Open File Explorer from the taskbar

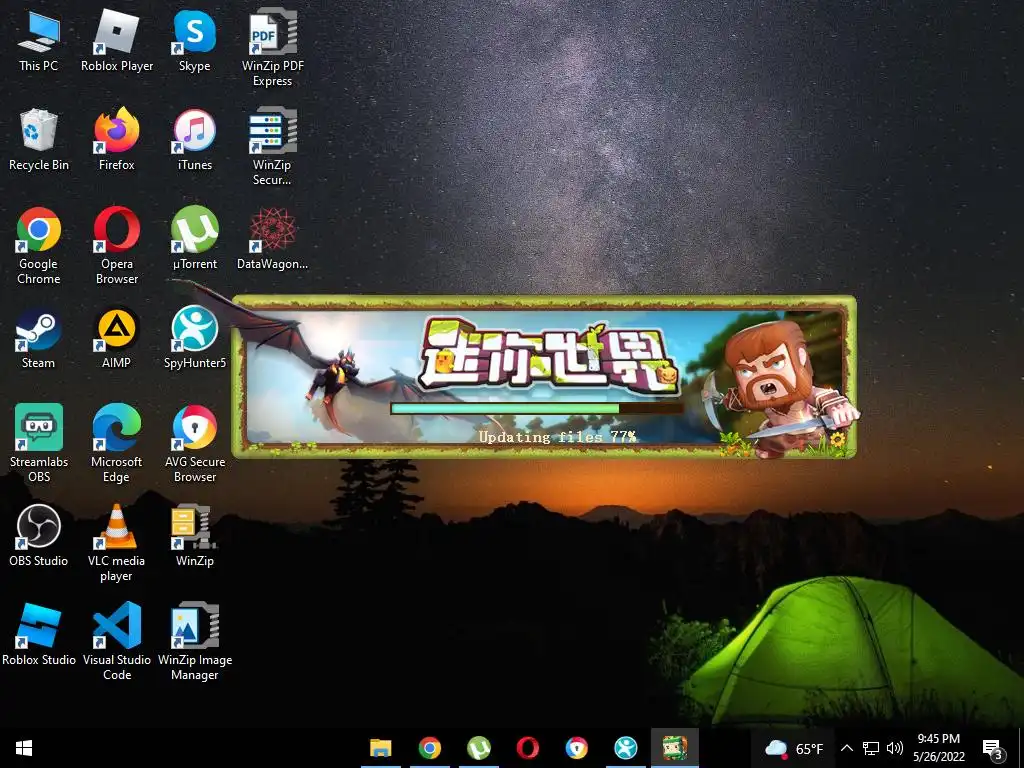tap(381, 748)
